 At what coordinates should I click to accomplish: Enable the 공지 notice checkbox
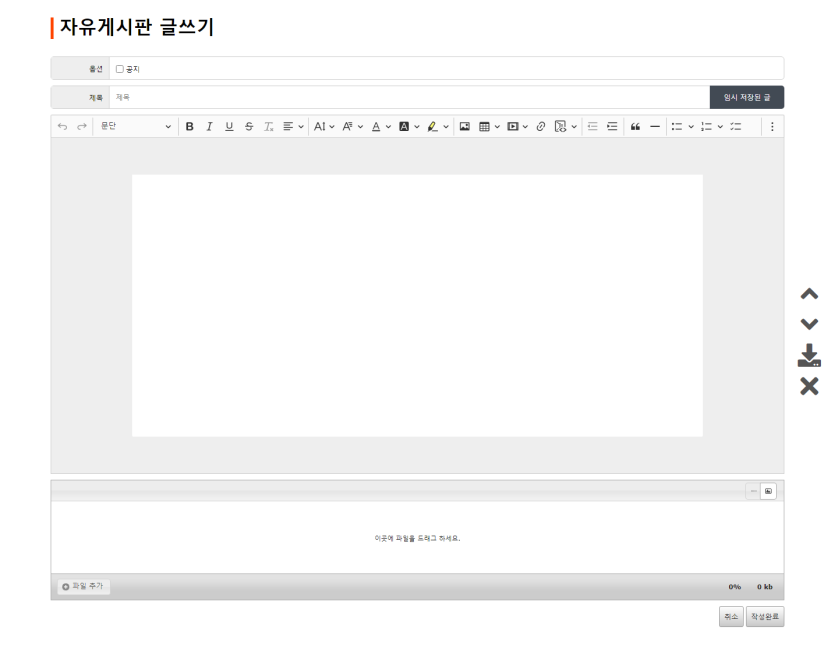[x=118, y=68]
